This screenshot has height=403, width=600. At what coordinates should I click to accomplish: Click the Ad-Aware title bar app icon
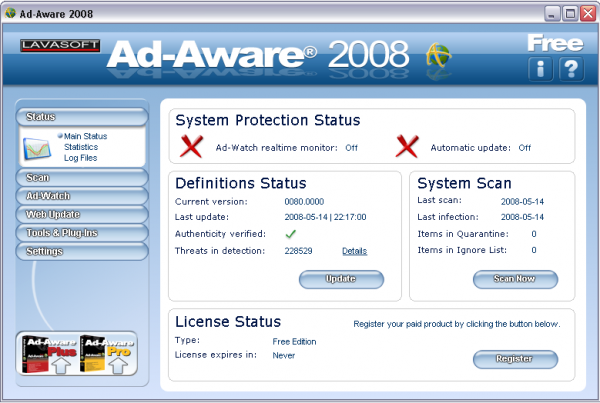(10, 13)
